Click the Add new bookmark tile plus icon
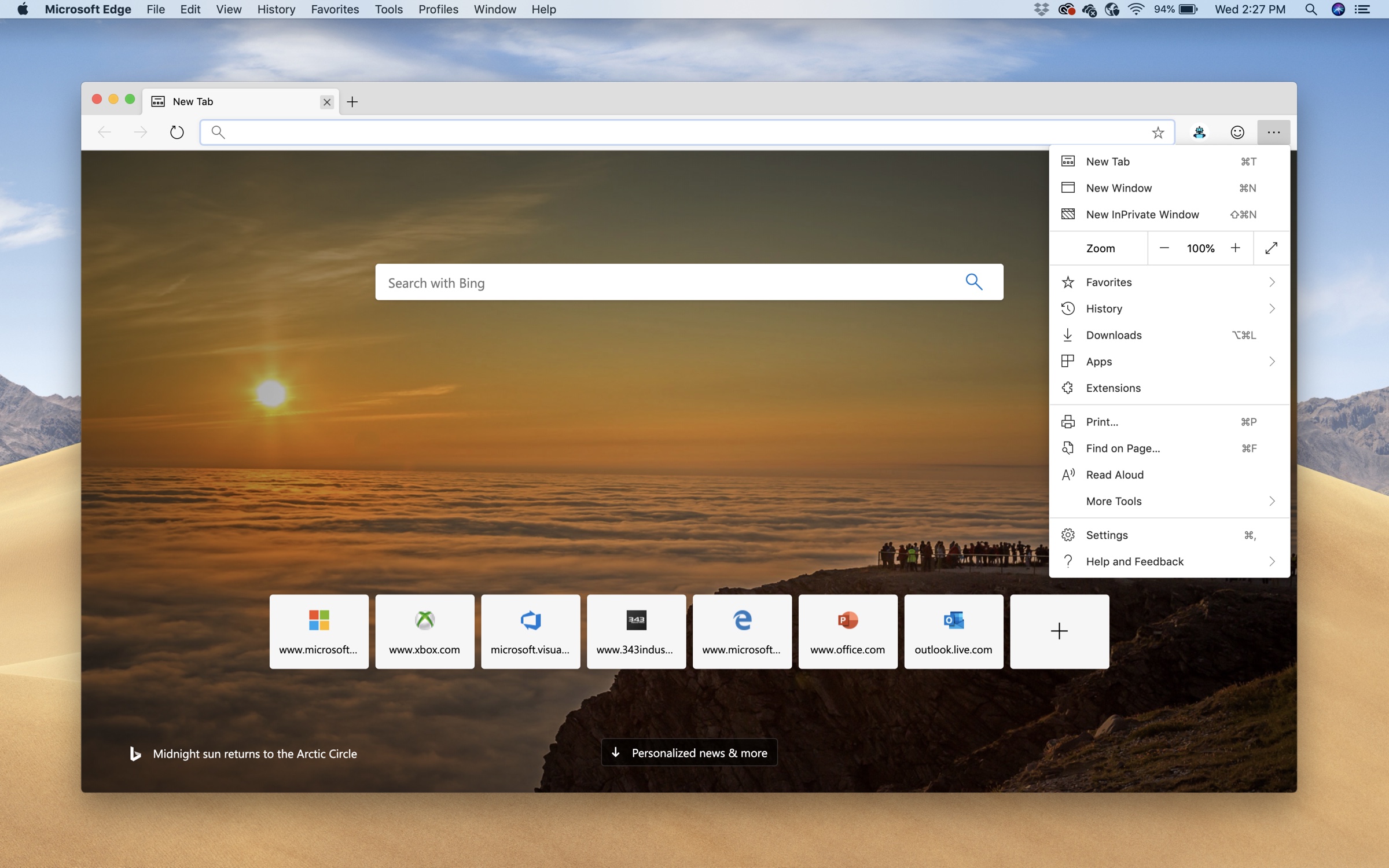 pos(1058,631)
